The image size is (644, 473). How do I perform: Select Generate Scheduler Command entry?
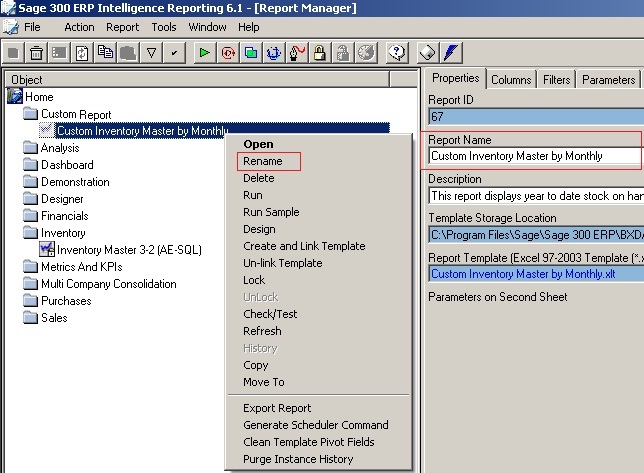click(315, 425)
